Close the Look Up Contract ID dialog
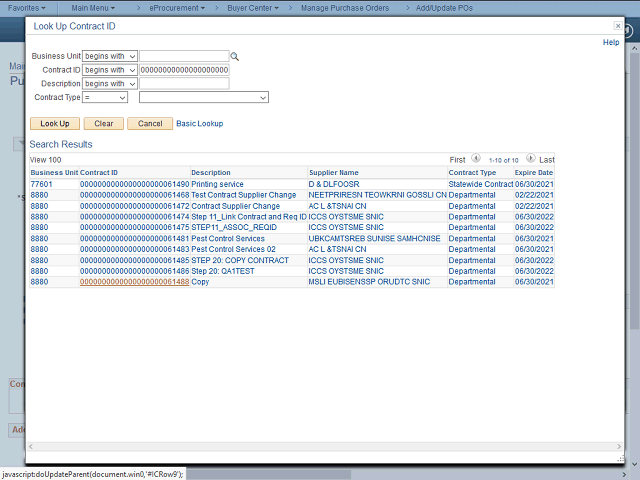This screenshot has height=480, width=640. [x=617, y=26]
